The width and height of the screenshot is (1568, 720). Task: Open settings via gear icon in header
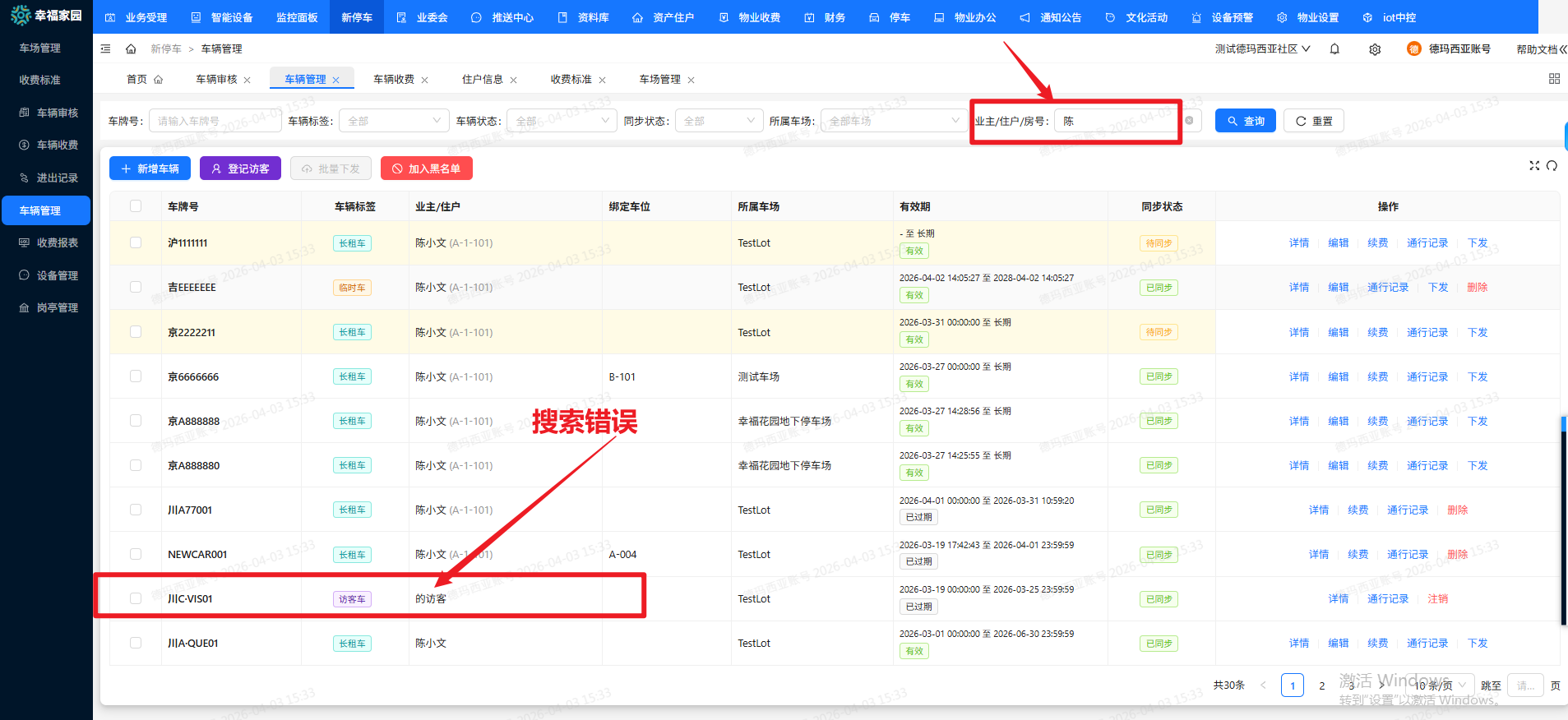1375,49
